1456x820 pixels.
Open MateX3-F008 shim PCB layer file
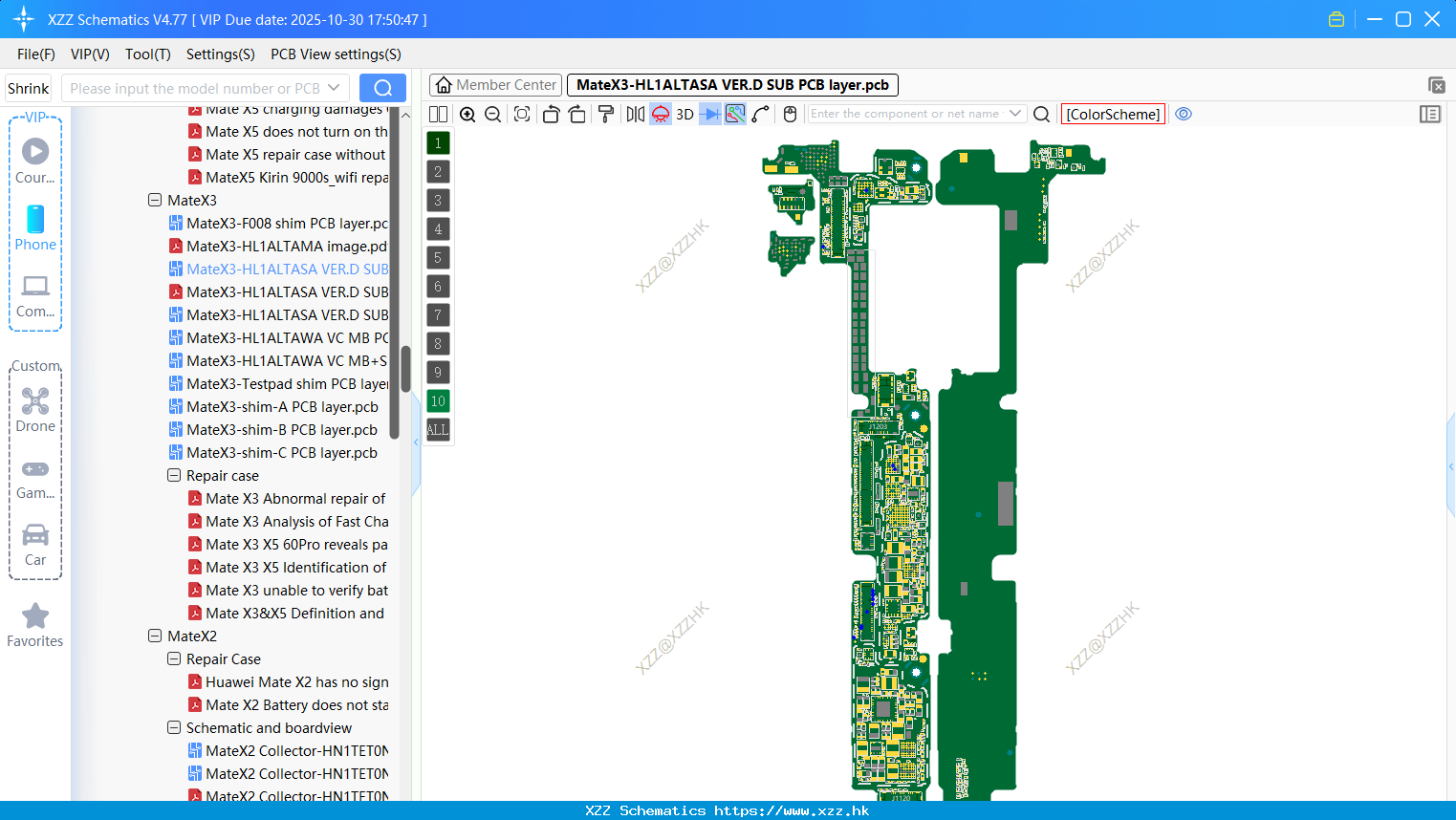pyautogui.click(x=278, y=224)
